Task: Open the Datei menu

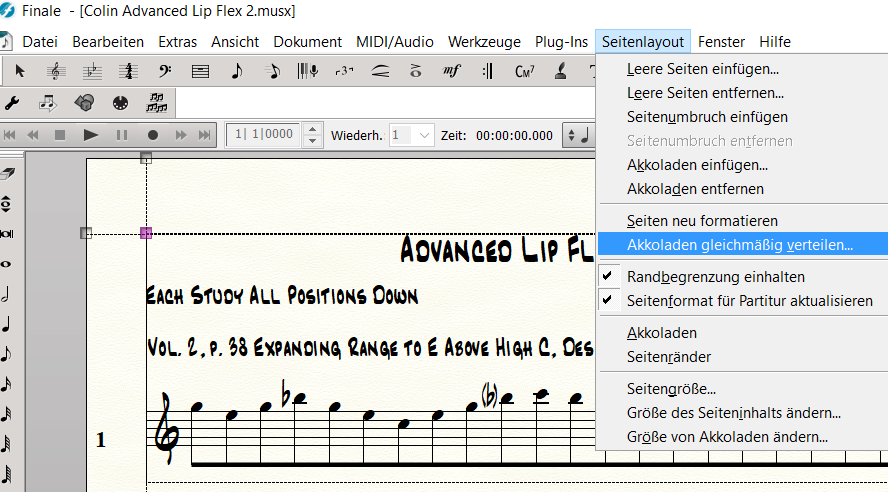Action: [40, 42]
